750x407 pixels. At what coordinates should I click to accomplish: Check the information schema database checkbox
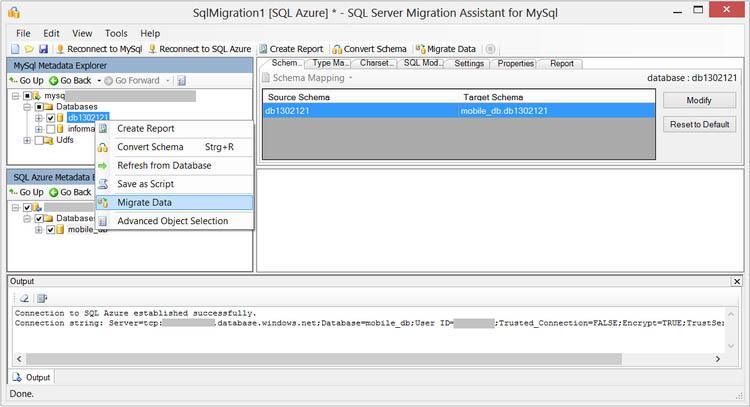pos(51,129)
